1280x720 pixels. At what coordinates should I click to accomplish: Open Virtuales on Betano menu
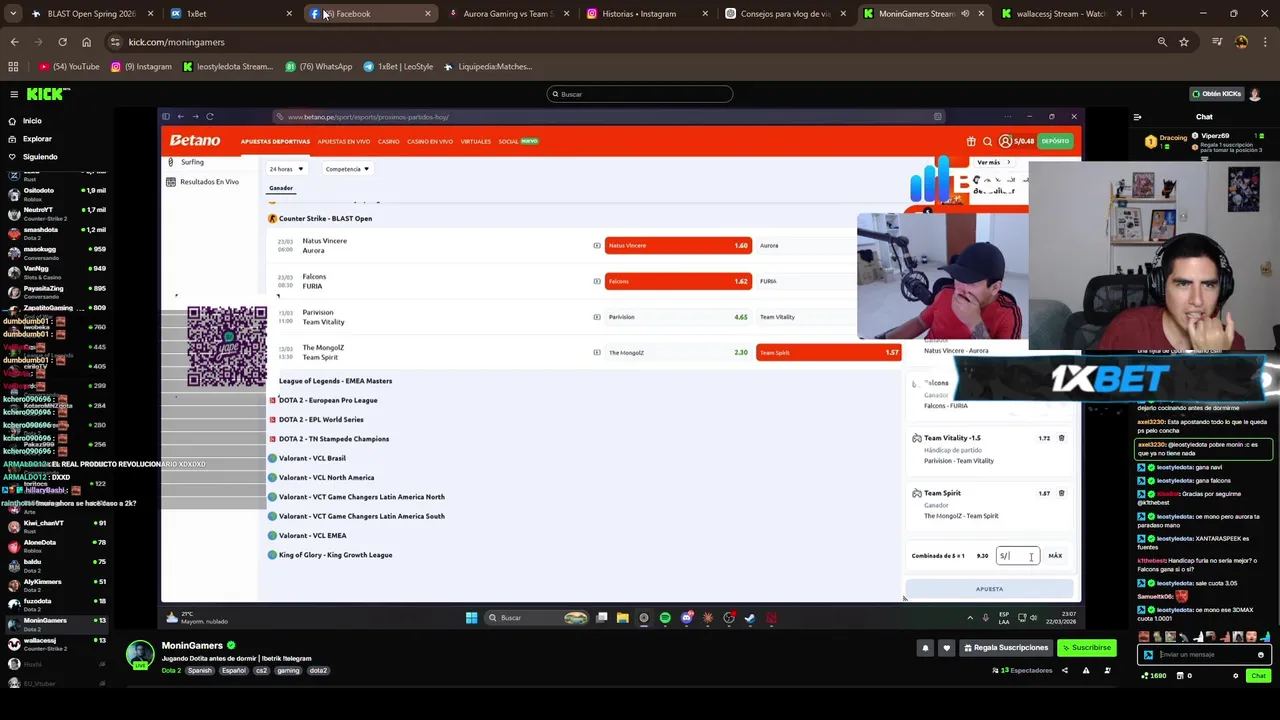click(x=476, y=142)
